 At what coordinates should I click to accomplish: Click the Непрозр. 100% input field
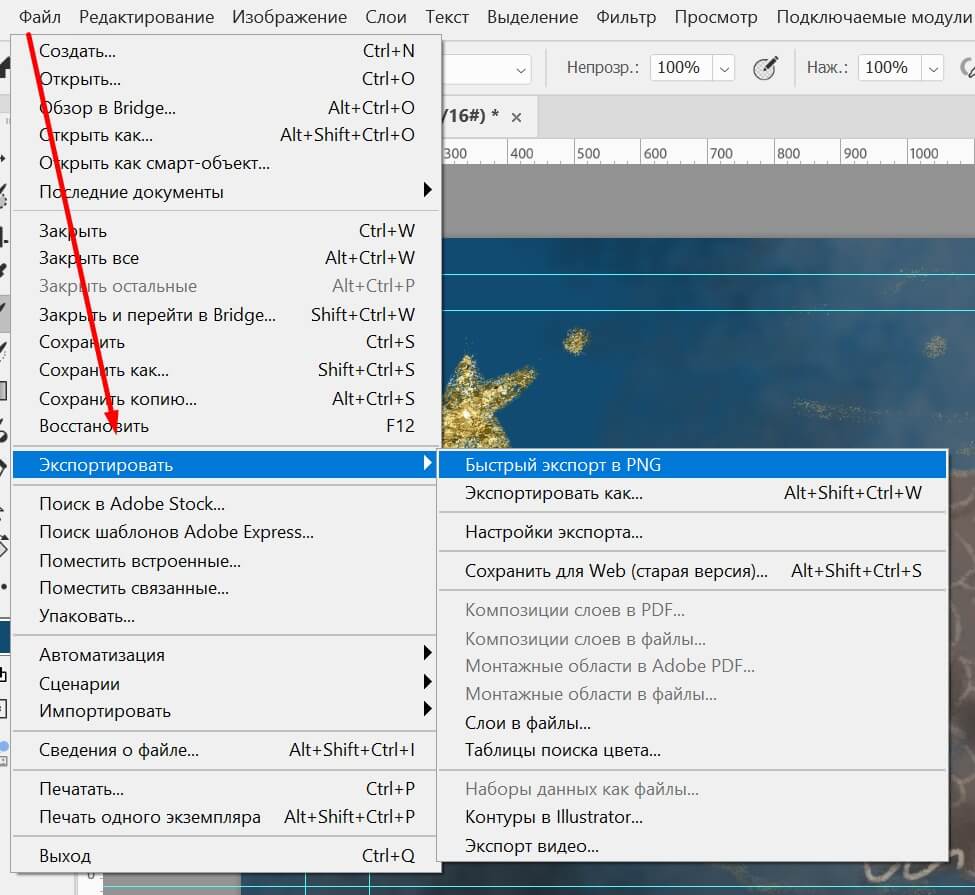pyautogui.click(x=679, y=68)
